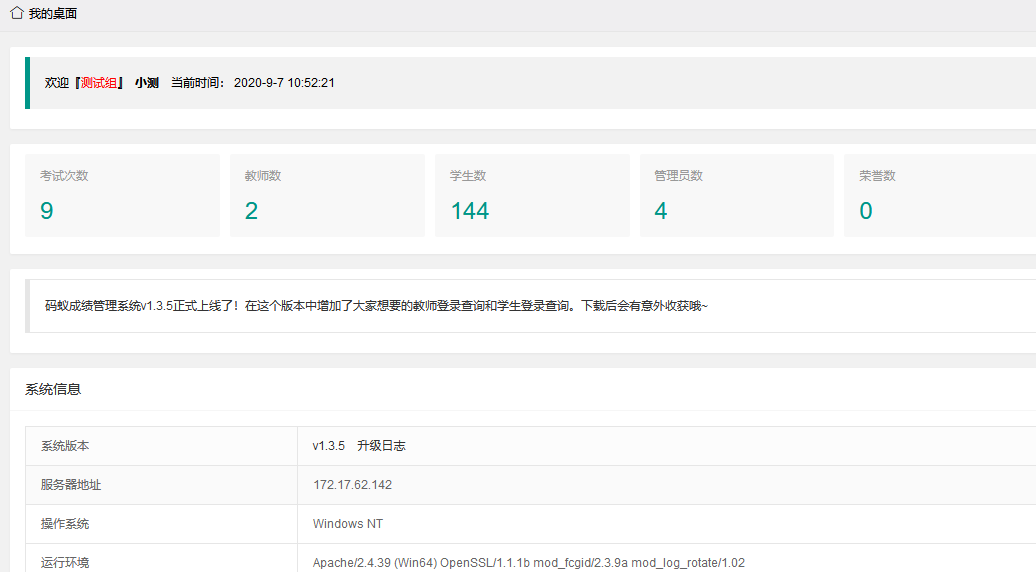
Task: Click the server address 172.17.62.142
Action: pos(352,485)
